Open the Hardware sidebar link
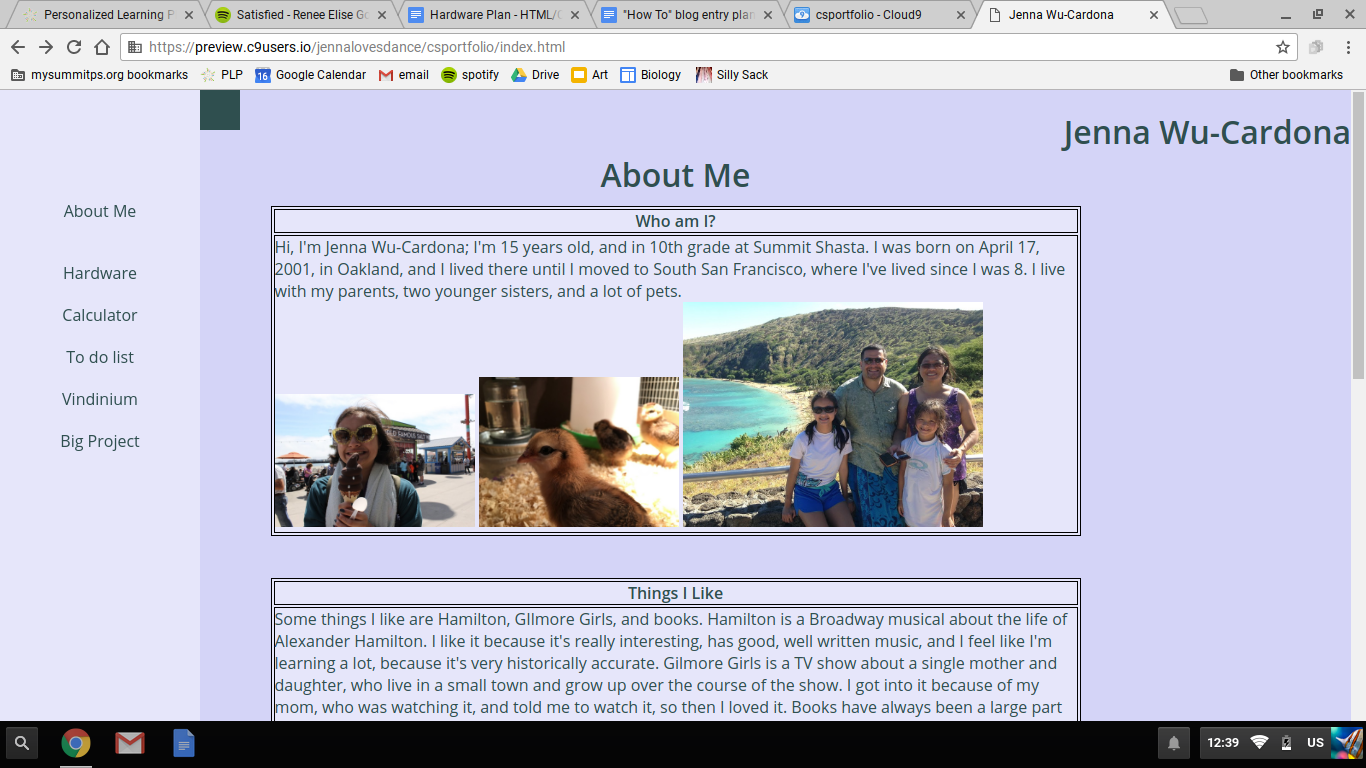 (100, 273)
